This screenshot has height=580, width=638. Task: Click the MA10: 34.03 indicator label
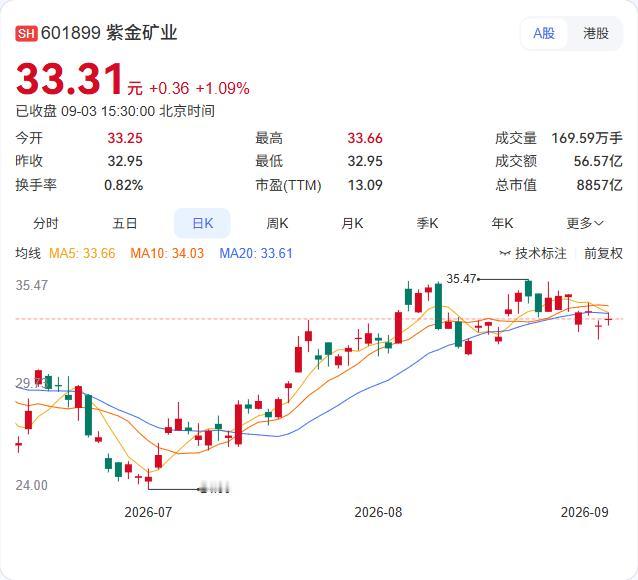click(x=167, y=253)
